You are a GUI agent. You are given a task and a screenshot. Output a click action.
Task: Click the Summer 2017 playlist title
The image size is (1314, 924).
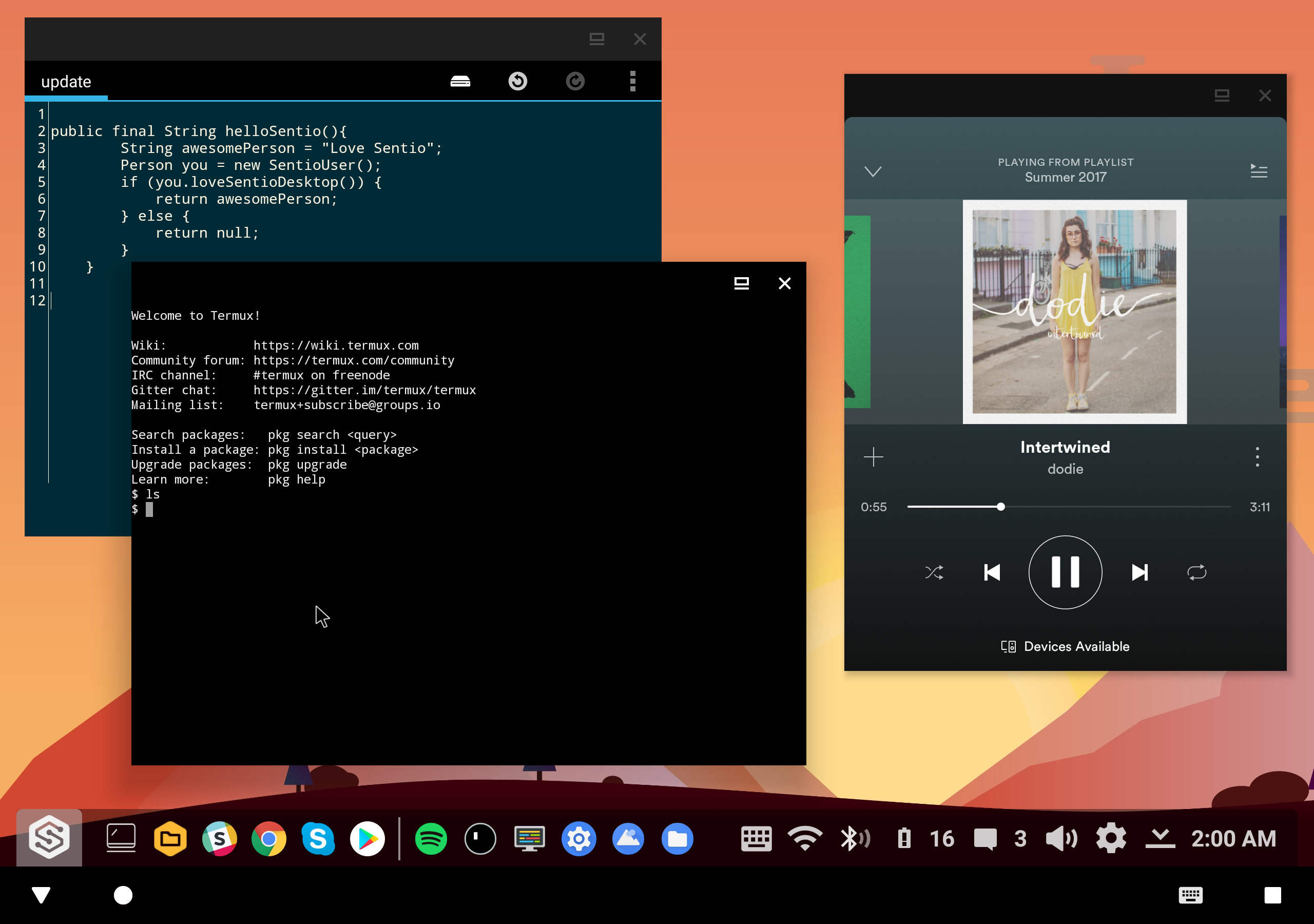[x=1065, y=178]
